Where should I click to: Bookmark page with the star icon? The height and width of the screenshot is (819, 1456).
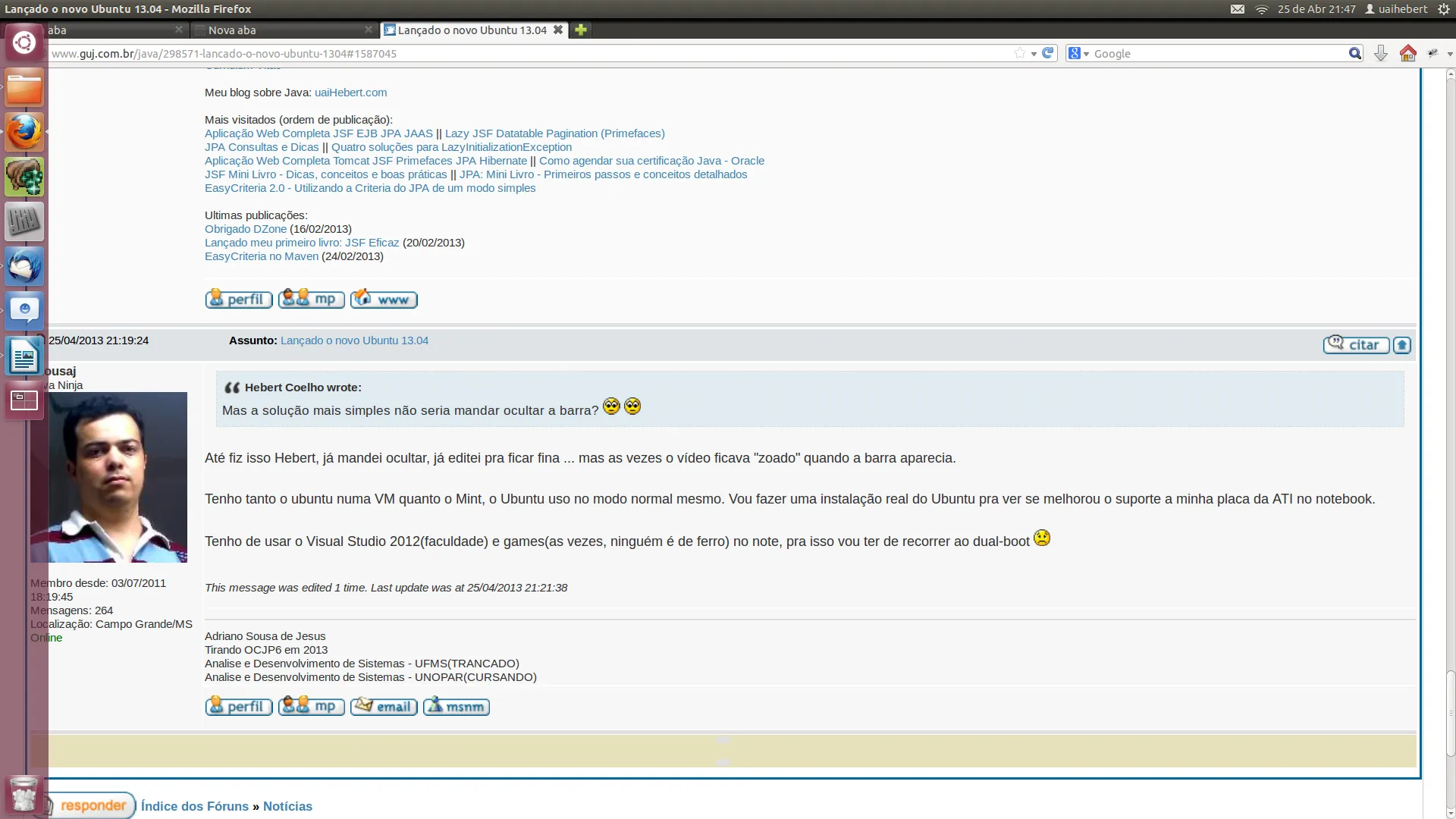coord(1020,53)
